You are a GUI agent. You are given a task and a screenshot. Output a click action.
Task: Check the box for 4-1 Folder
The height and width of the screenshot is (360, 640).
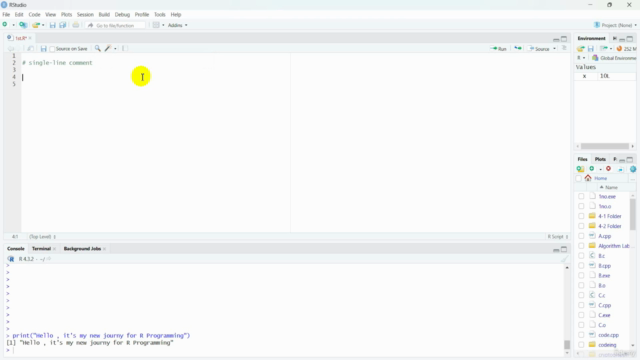pyautogui.click(x=581, y=216)
